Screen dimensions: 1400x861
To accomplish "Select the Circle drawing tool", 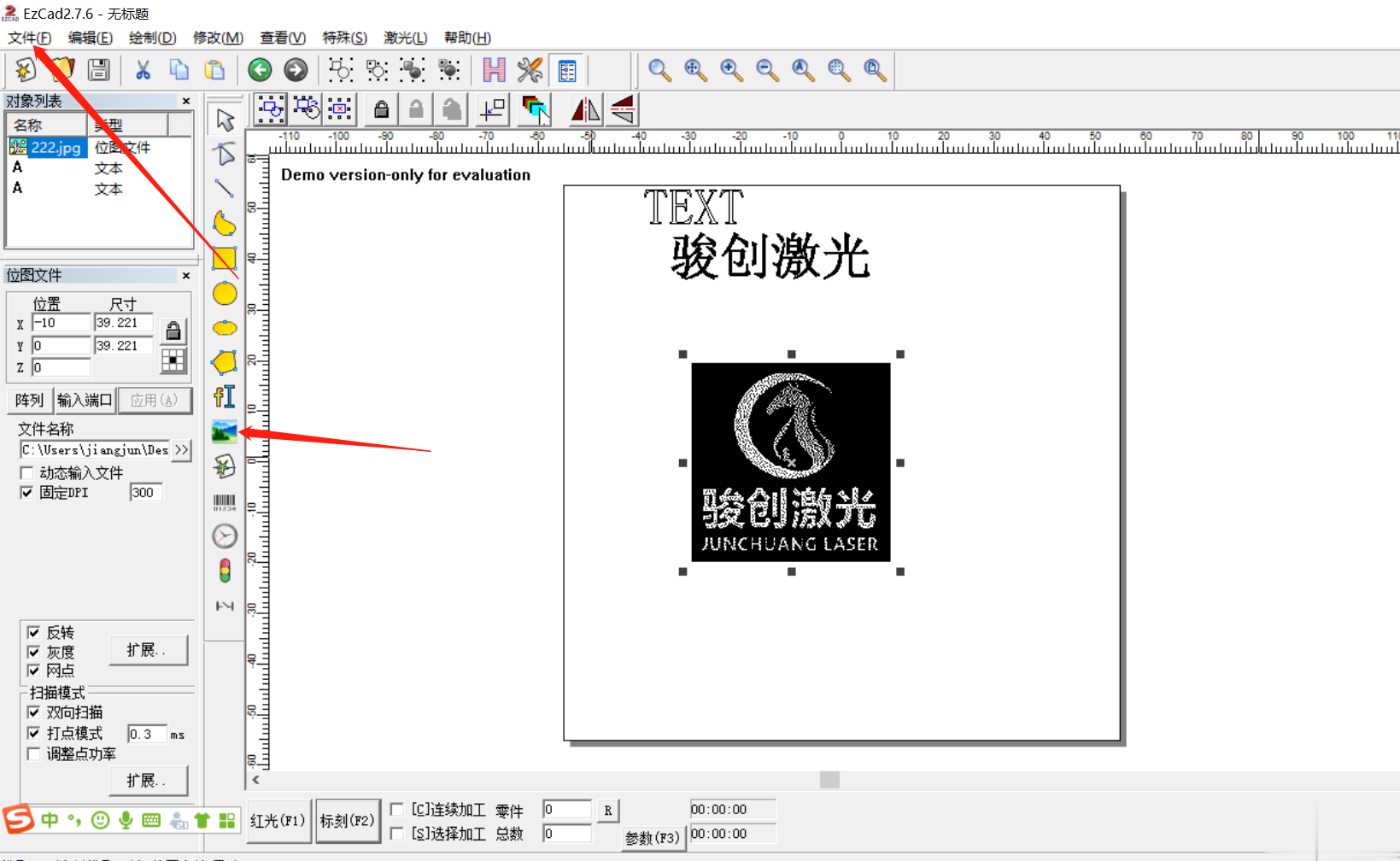I will click(x=225, y=294).
